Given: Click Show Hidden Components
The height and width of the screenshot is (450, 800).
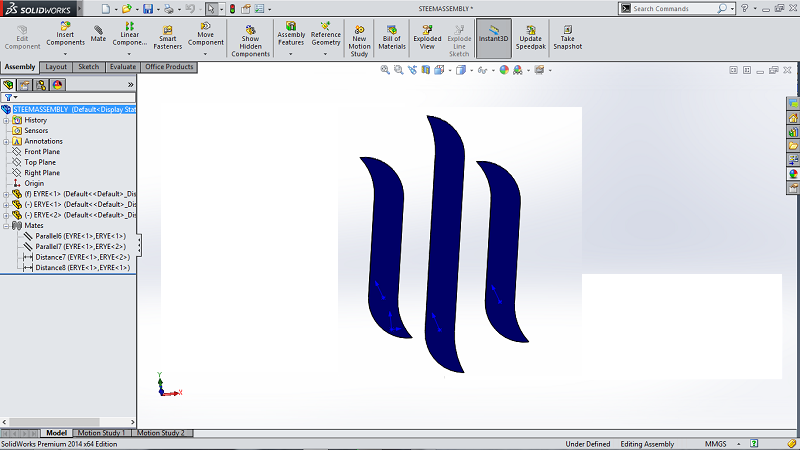Looking at the screenshot, I should 250,41.
